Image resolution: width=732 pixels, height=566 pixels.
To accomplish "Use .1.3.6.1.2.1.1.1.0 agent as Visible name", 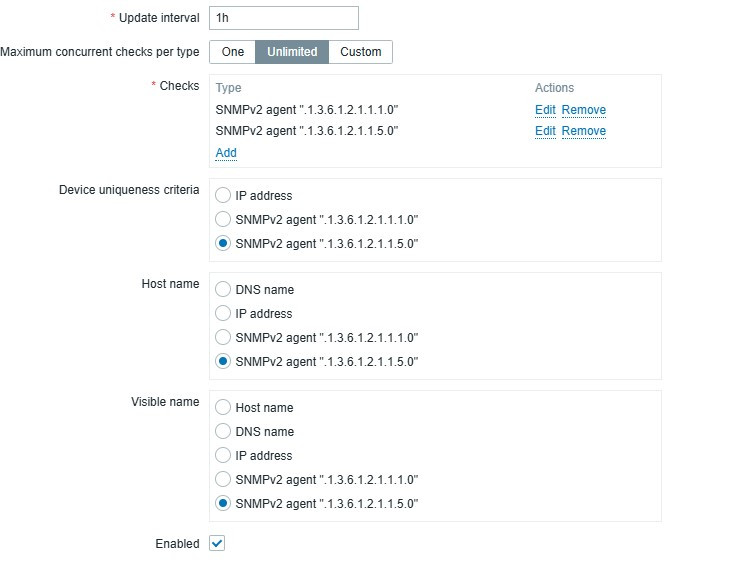I will 223,480.
